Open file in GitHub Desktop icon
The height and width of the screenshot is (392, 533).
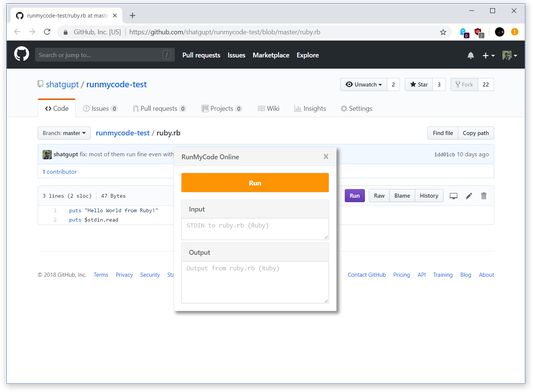pyautogui.click(x=453, y=196)
